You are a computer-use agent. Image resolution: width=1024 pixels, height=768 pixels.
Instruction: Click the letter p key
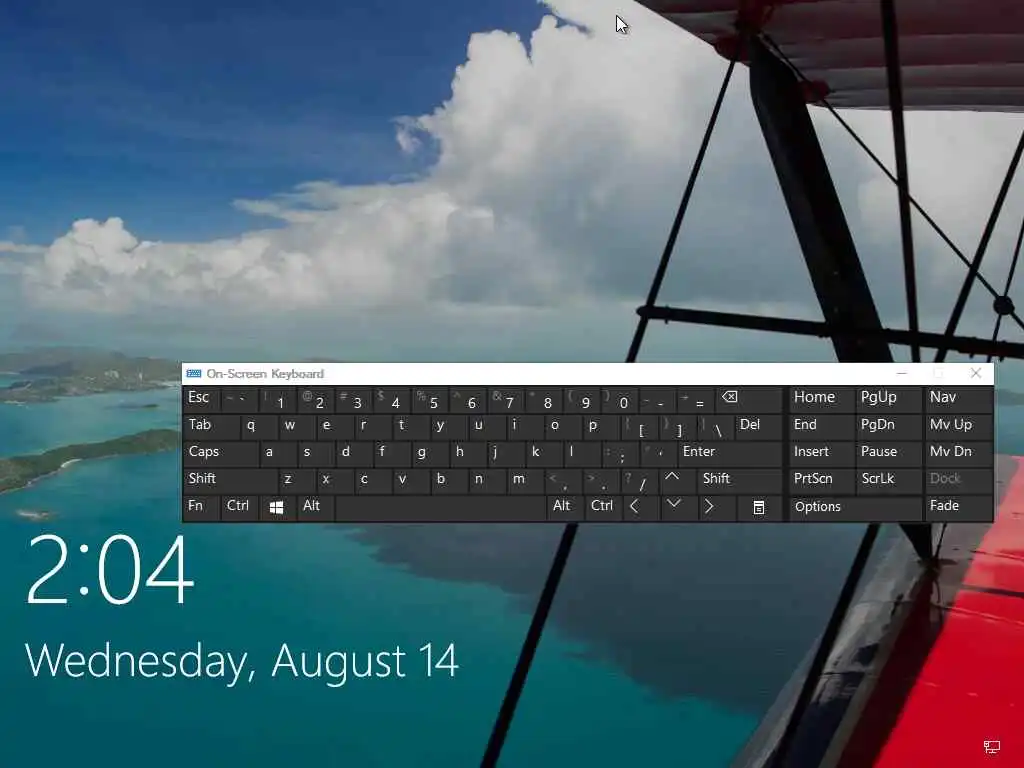pyautogui.click(x=601, y=426)
